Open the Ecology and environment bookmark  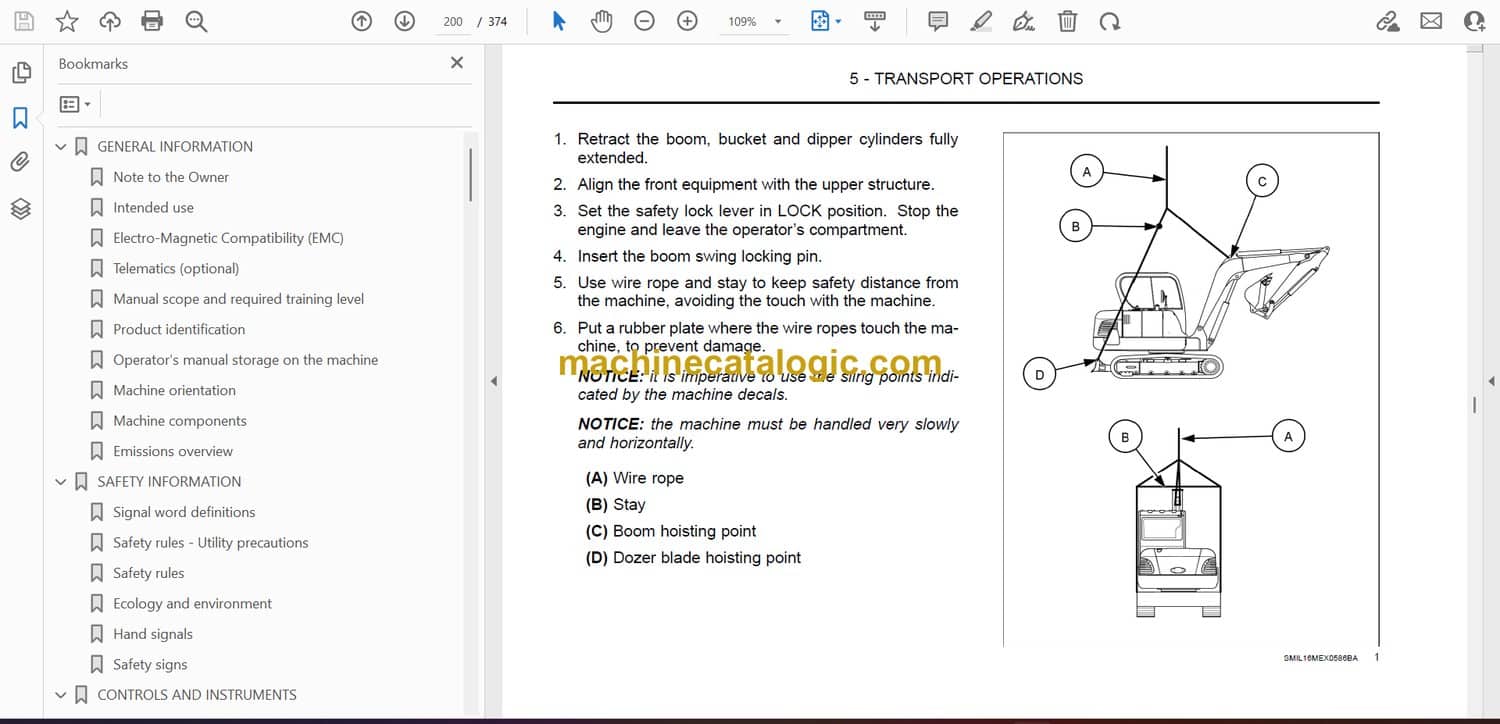[192, 604]
